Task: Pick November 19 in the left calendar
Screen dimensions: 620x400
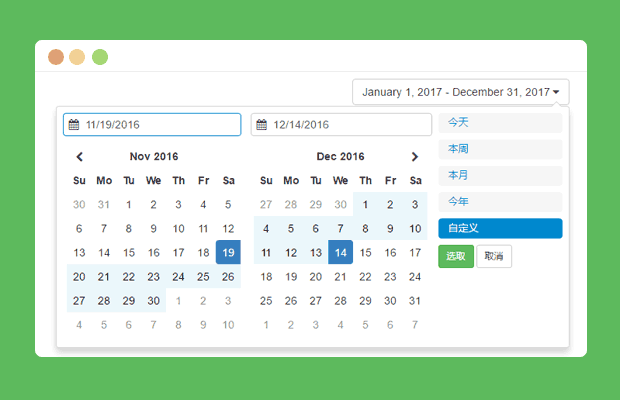Action: tap(228, 252)
